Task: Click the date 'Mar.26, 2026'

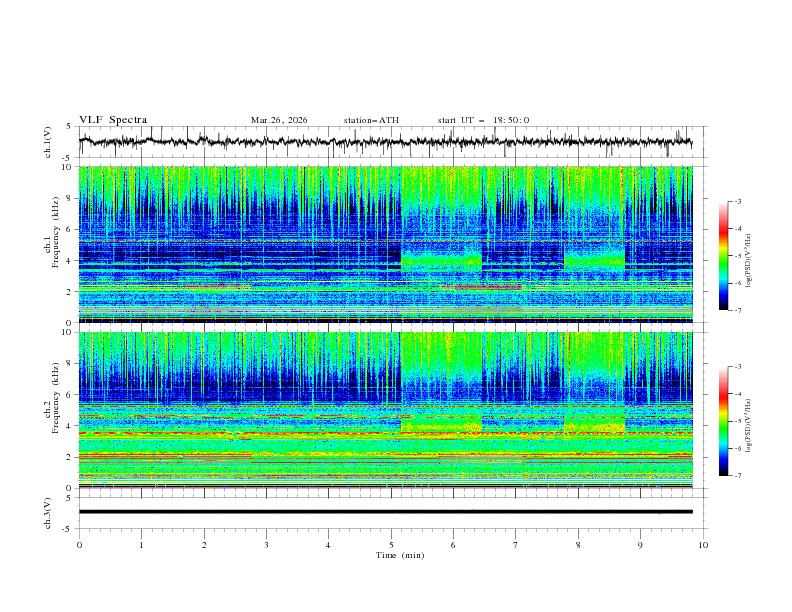Action: (x=279, y=120)
